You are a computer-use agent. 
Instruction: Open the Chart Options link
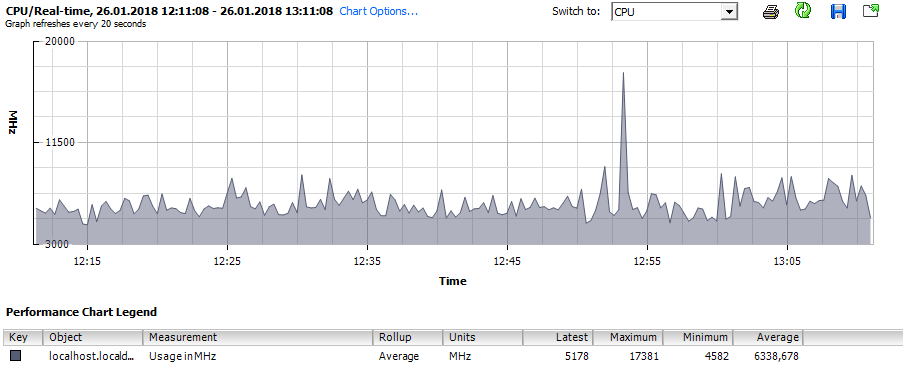(378, 11)
